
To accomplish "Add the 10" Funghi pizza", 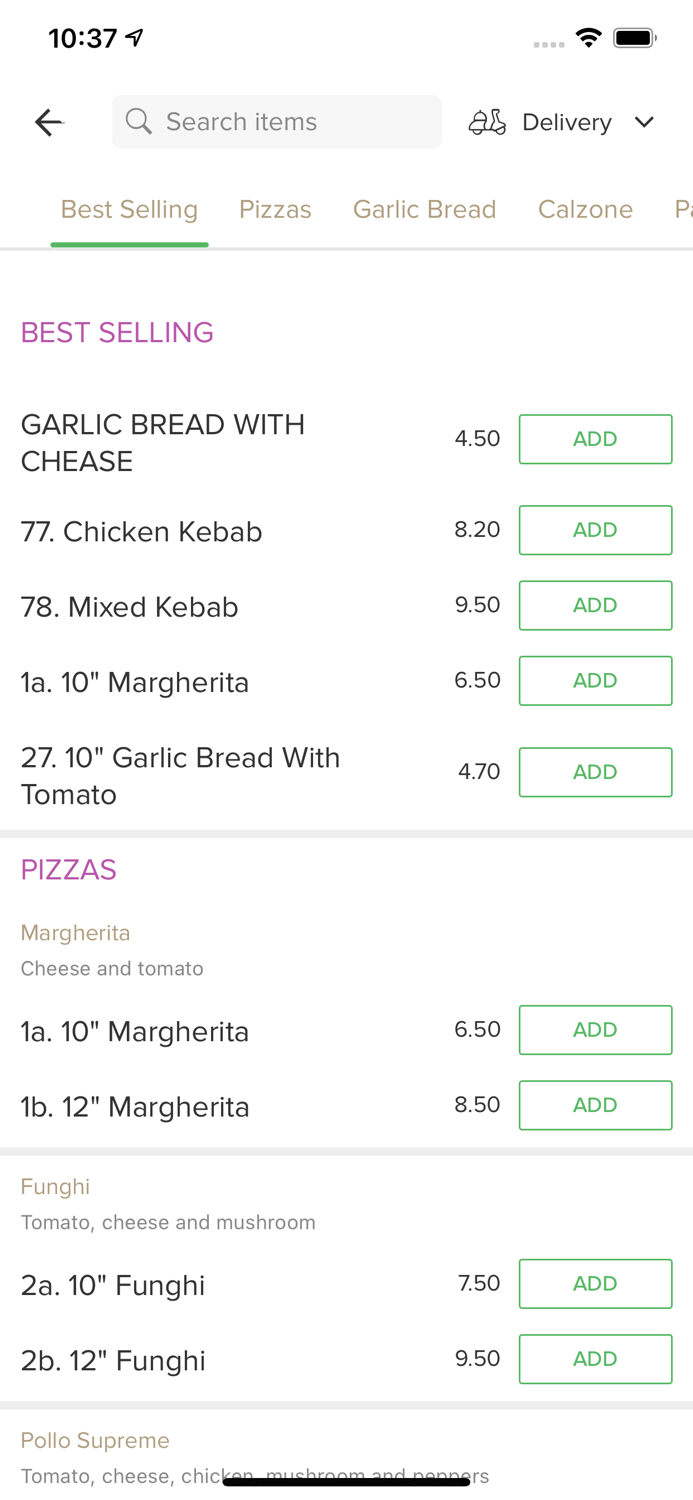I will click(595, 1283).
